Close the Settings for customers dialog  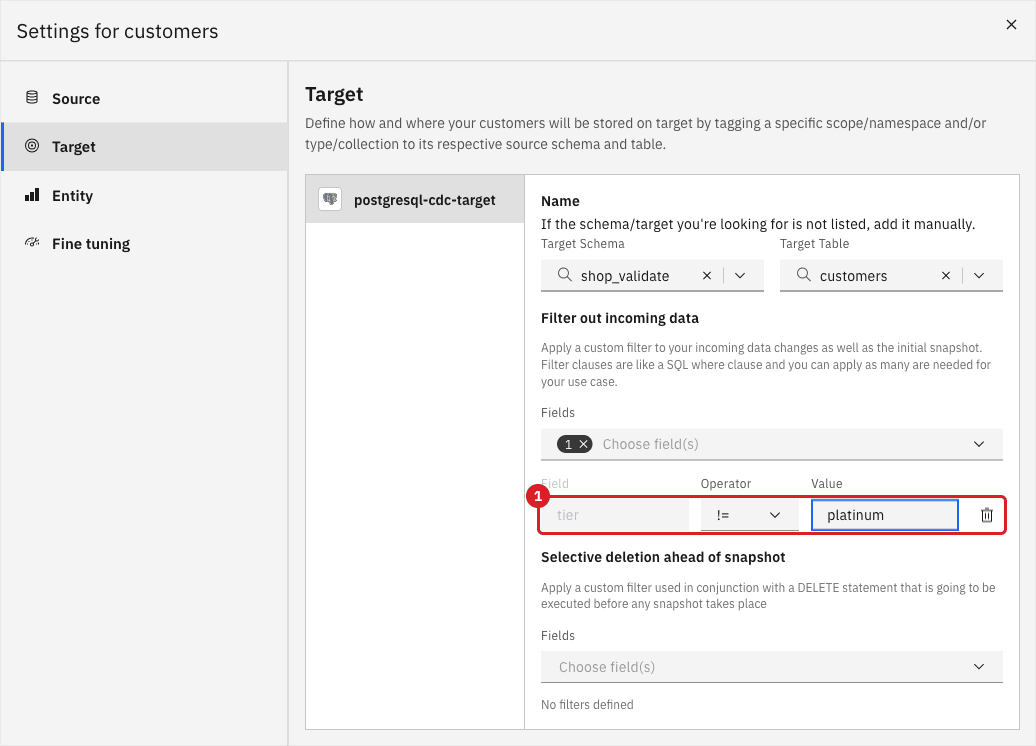pos(1011,24)
